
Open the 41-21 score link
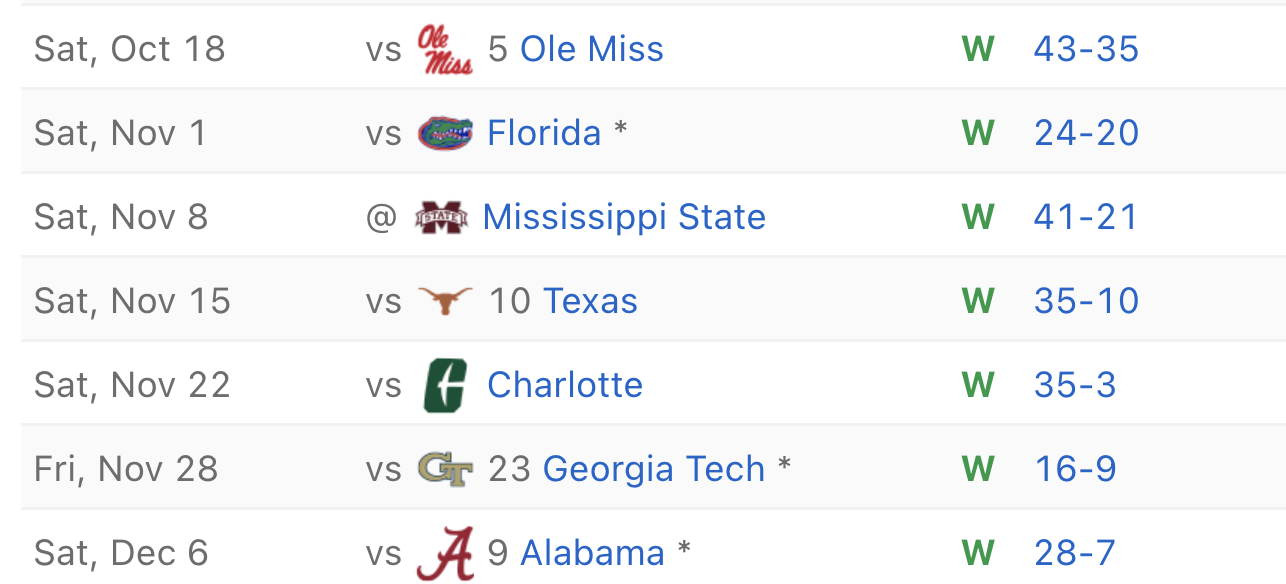click(x=1086, y=217)
